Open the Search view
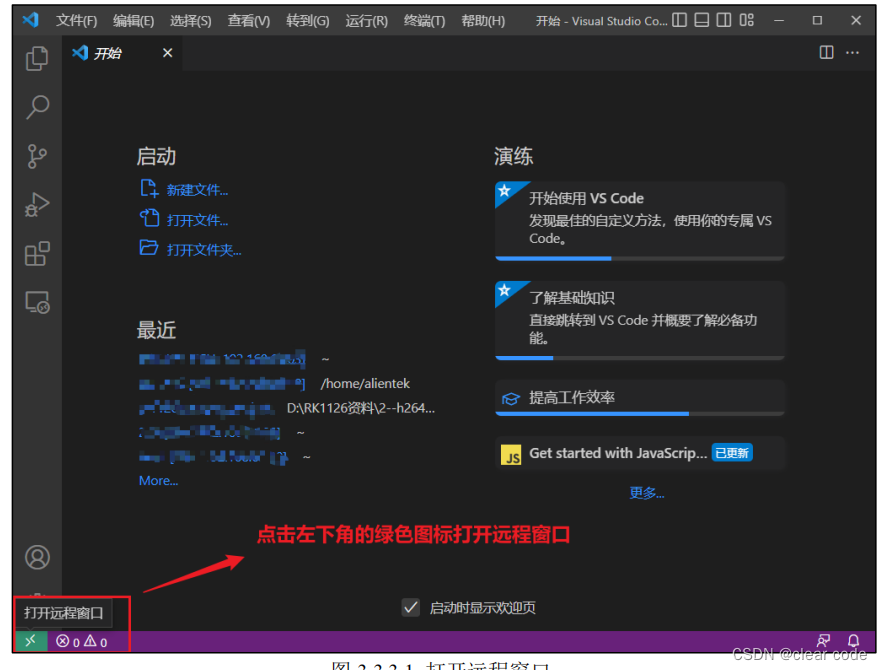Image resolution: width=882 pixels, height=670 pixels. pyautogui.click(x=36, y=107)
